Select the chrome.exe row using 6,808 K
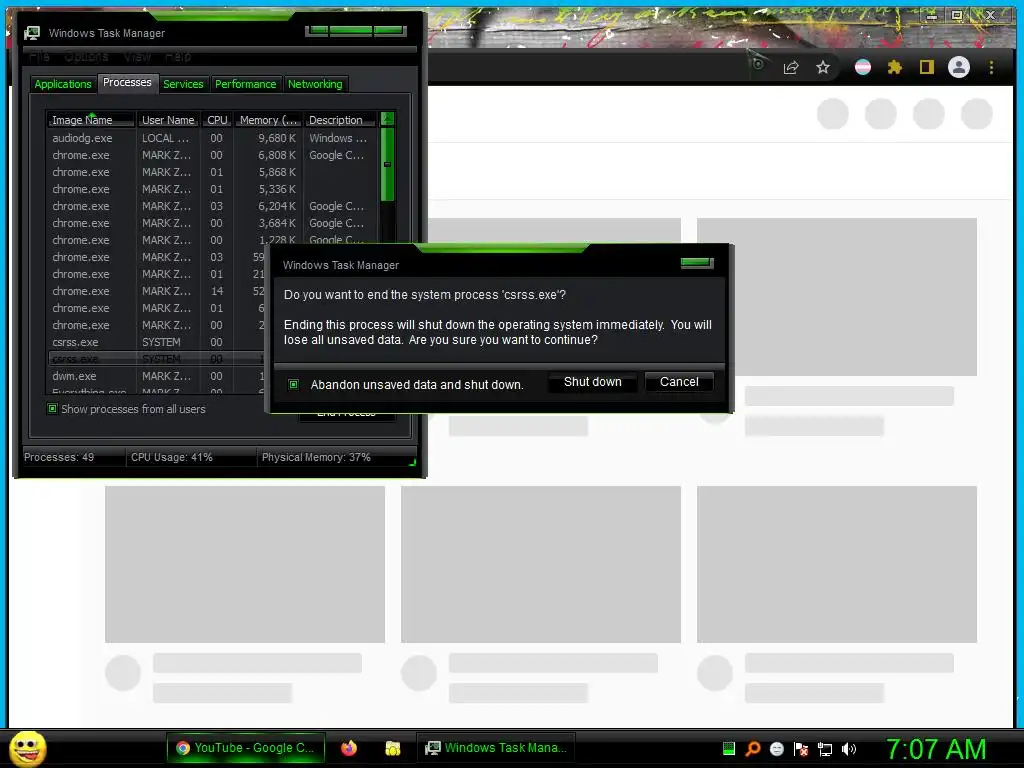Viewport: 1024px width, 768px height. click(x=212, y=155)
